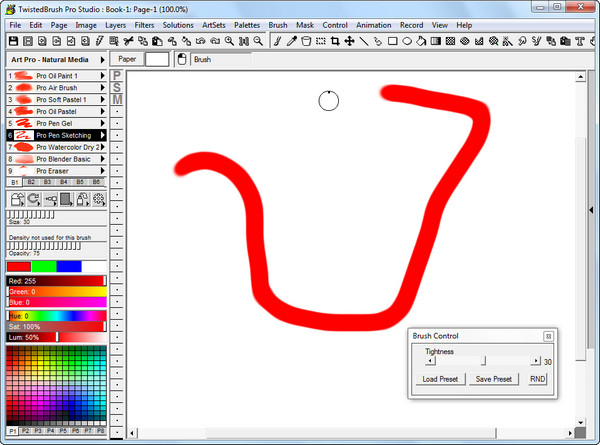600x445 pixels.
Task: Choose the Line drawing tool
Action: pos(364,41)
